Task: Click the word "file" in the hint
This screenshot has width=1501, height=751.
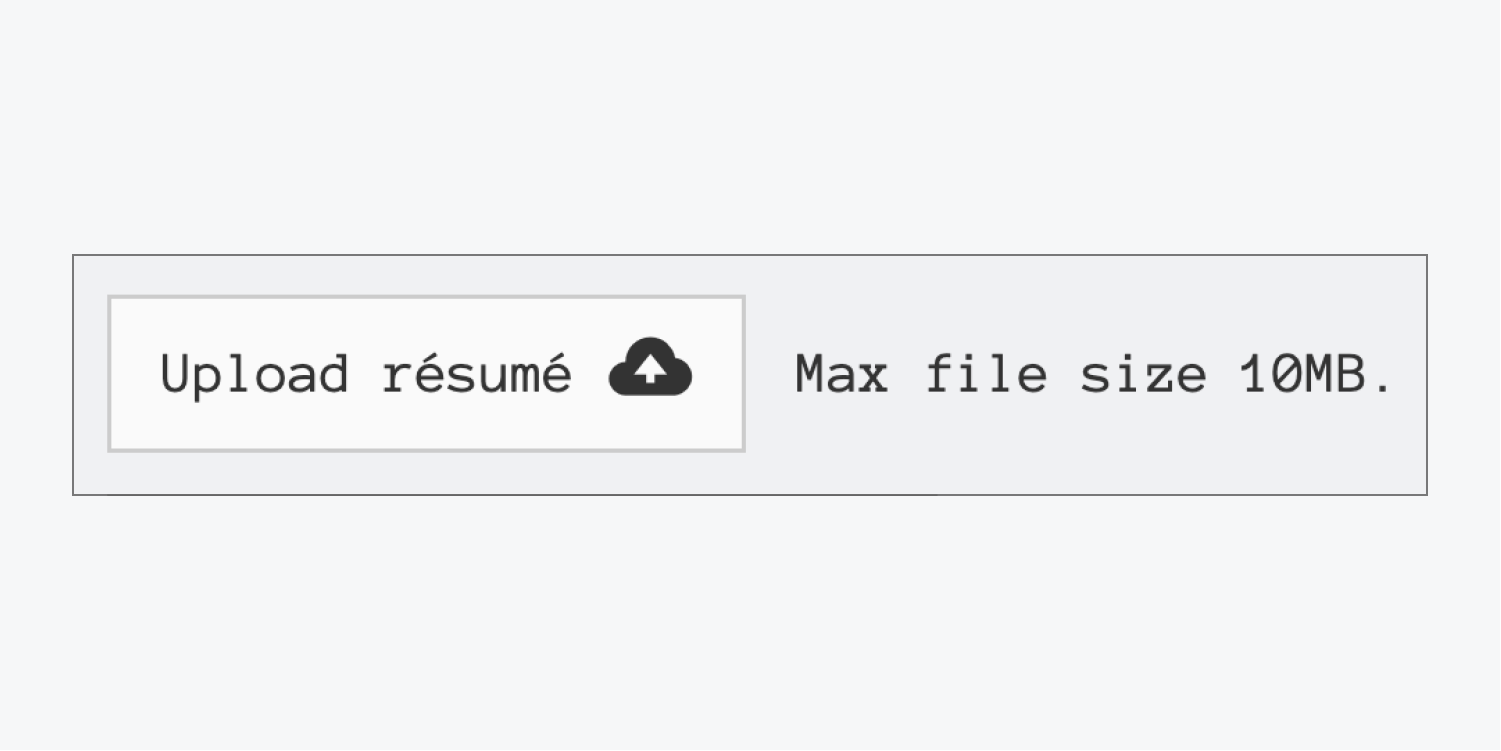Action: click(987, 374)
